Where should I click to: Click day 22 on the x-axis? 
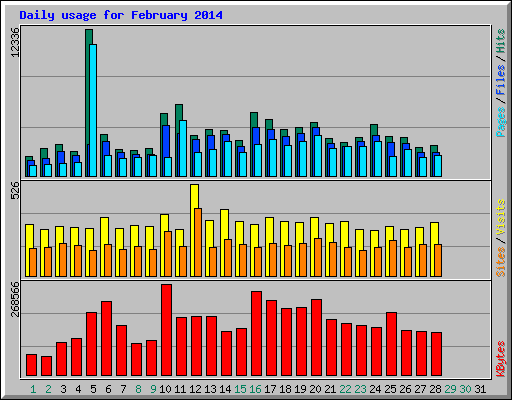[345, 389]
